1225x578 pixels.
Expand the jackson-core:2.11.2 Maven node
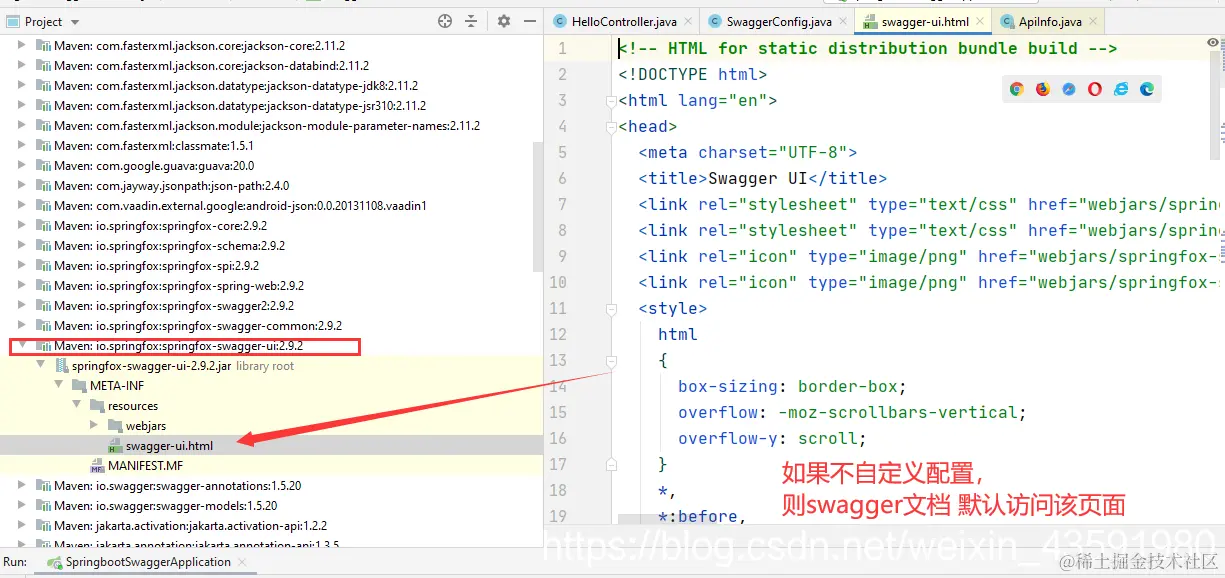[x=23, y=46]
